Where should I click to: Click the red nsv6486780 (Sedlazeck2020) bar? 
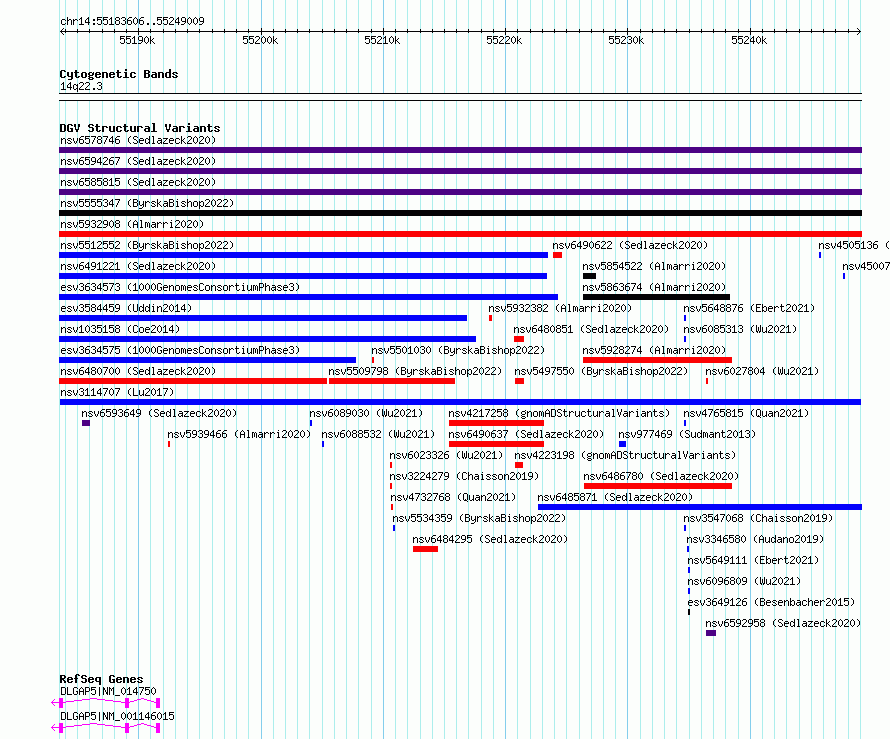click(658, 486)
